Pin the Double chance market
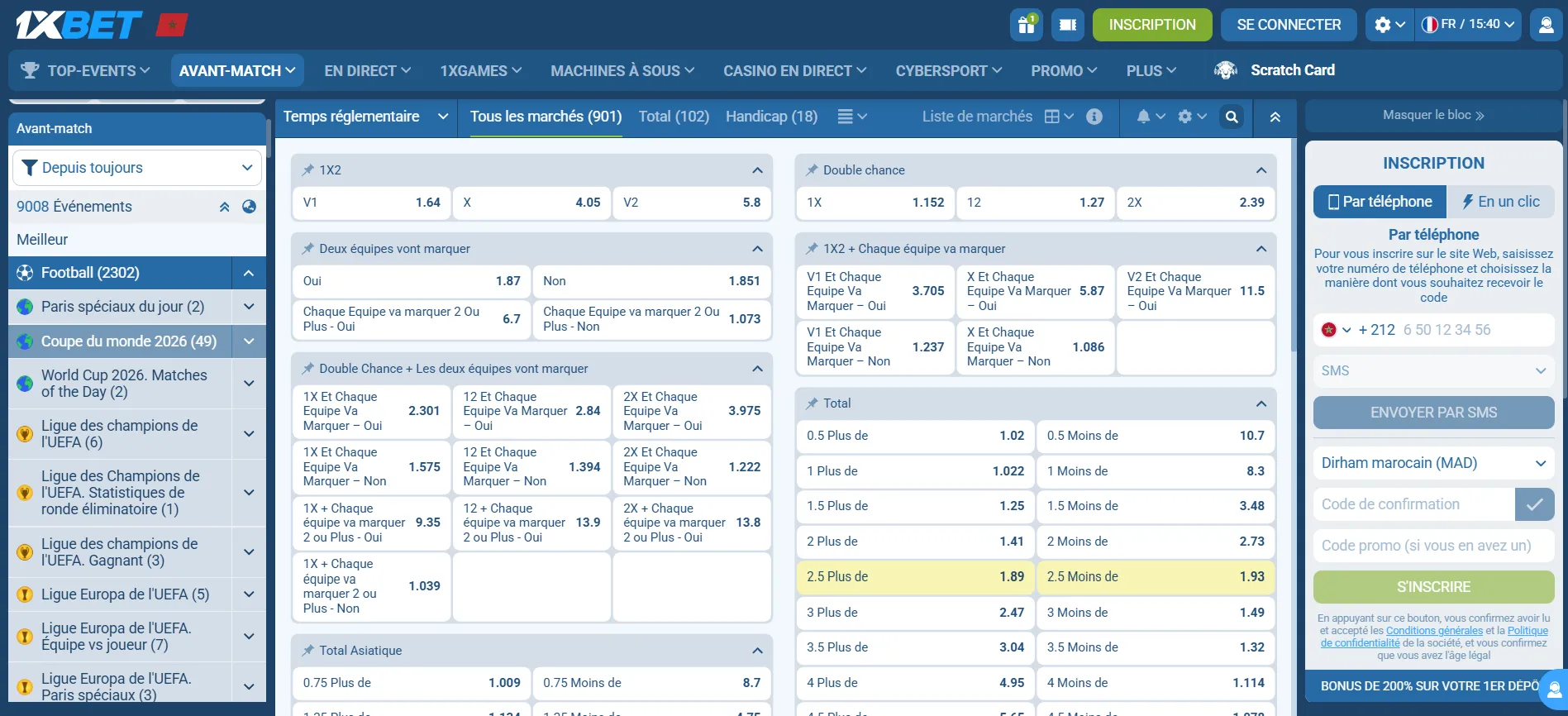Viewport: 1568px width, 716px height. (812, 169)
